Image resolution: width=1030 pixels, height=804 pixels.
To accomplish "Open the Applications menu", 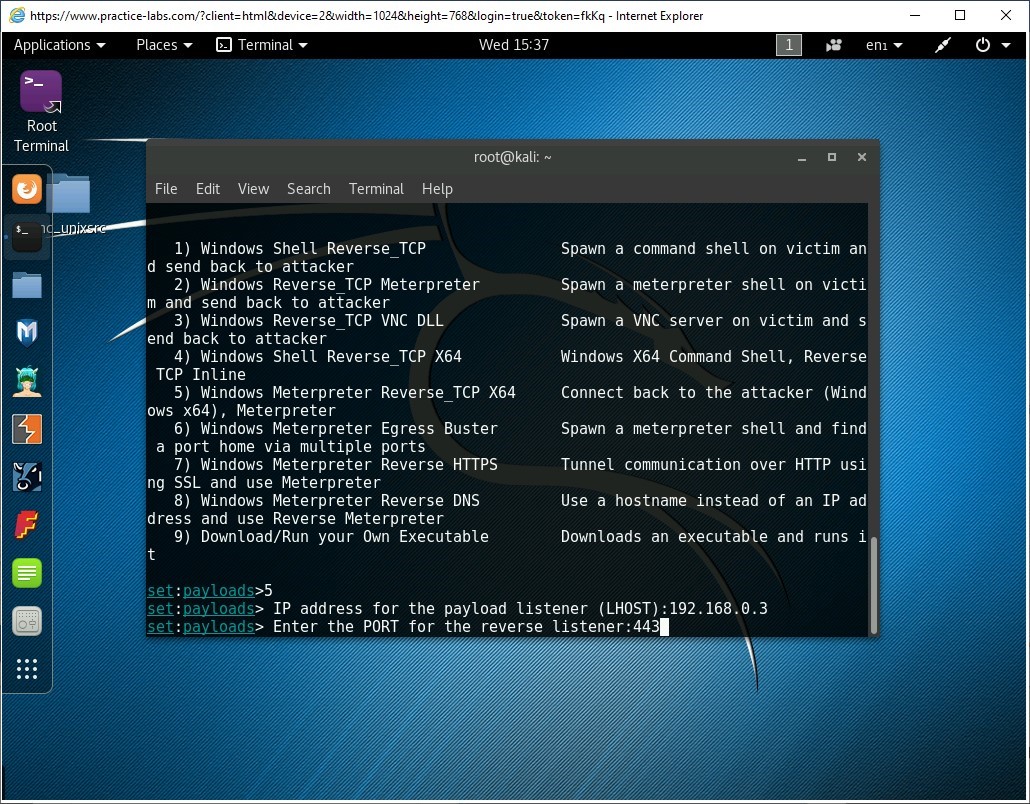I will 59,45.
